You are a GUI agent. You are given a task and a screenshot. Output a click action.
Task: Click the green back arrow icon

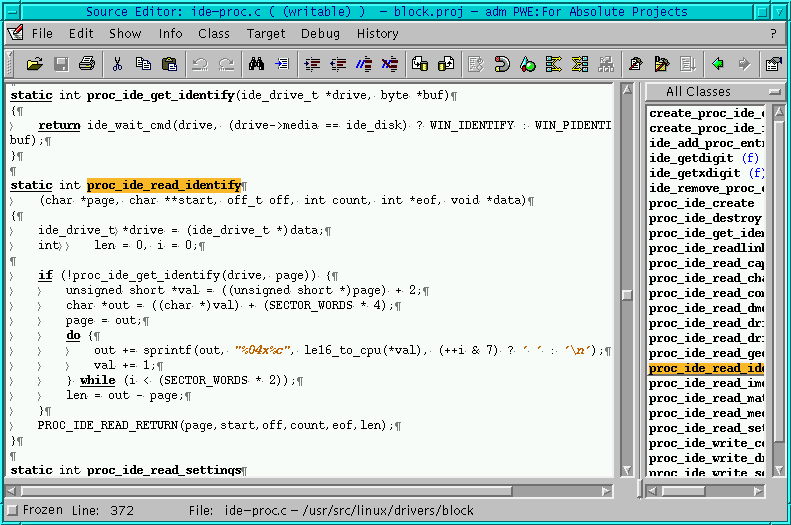718,64
